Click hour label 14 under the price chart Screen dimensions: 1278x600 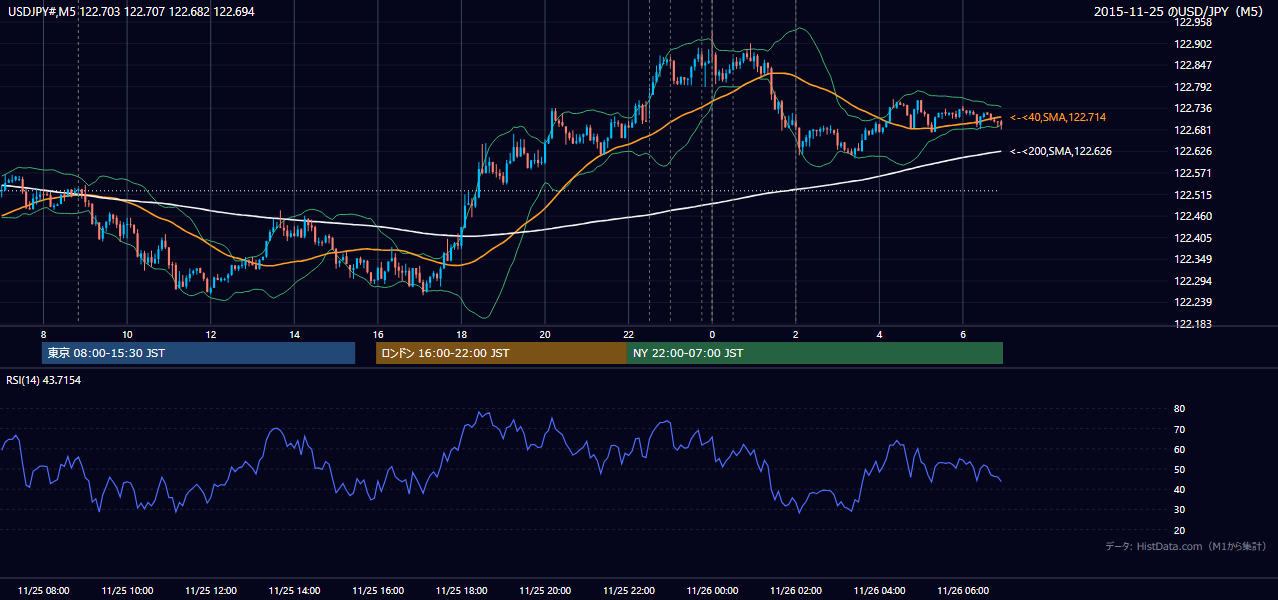coord(294,334)
